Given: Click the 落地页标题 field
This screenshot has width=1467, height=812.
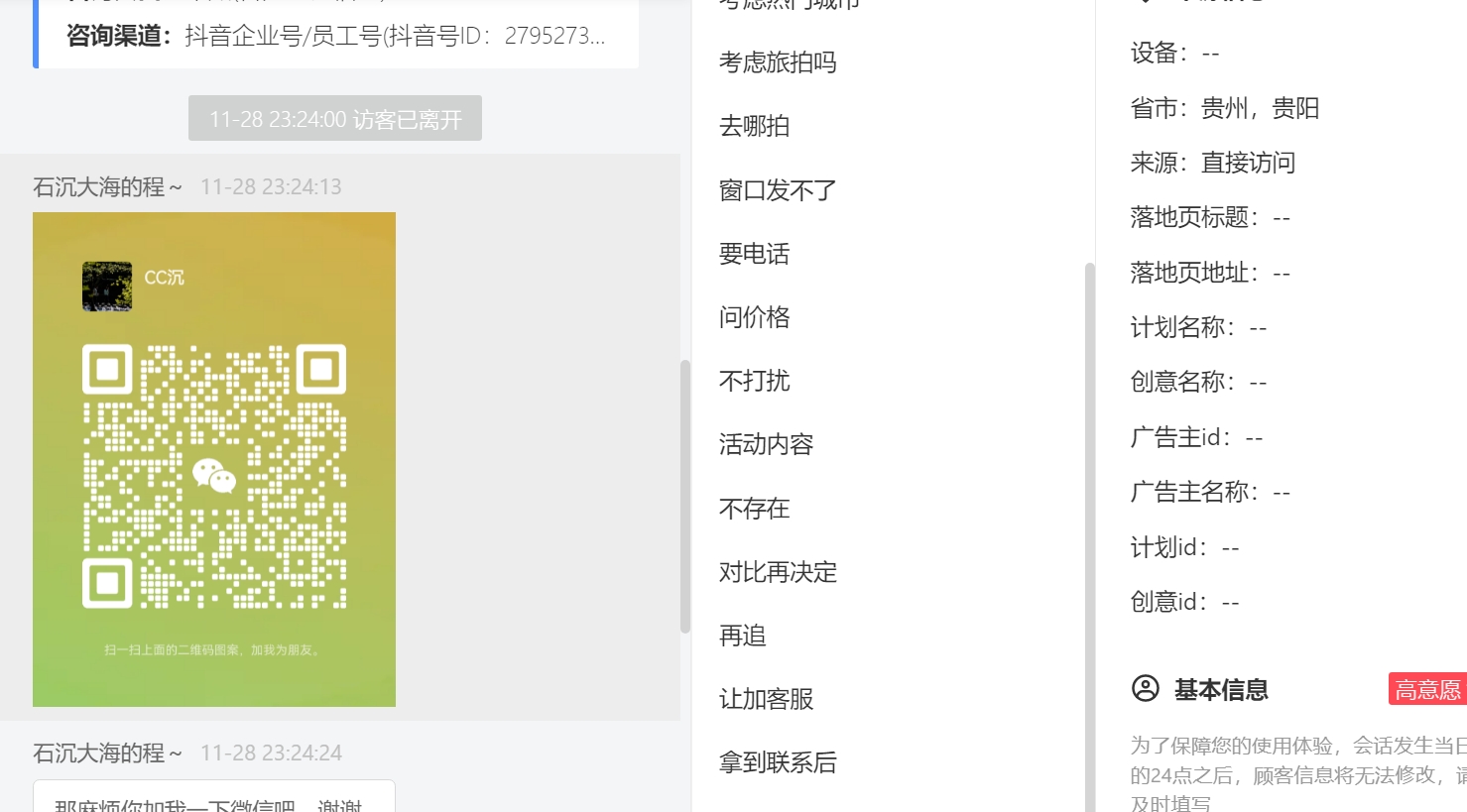Looking at the screenshot, I should pyautogui.click(x=1210, y=217).
